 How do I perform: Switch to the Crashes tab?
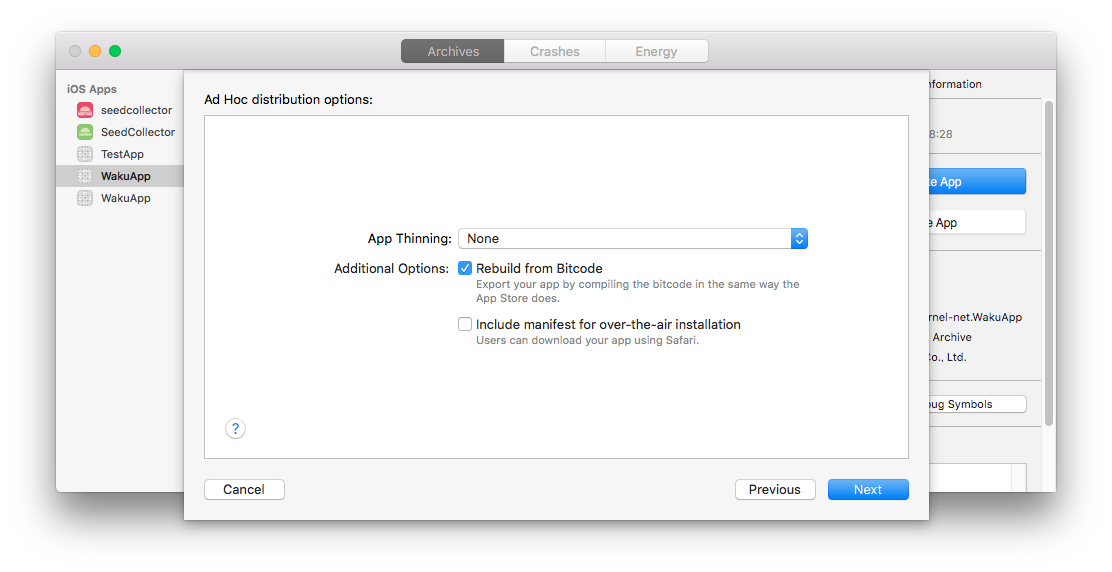(555, 51)
